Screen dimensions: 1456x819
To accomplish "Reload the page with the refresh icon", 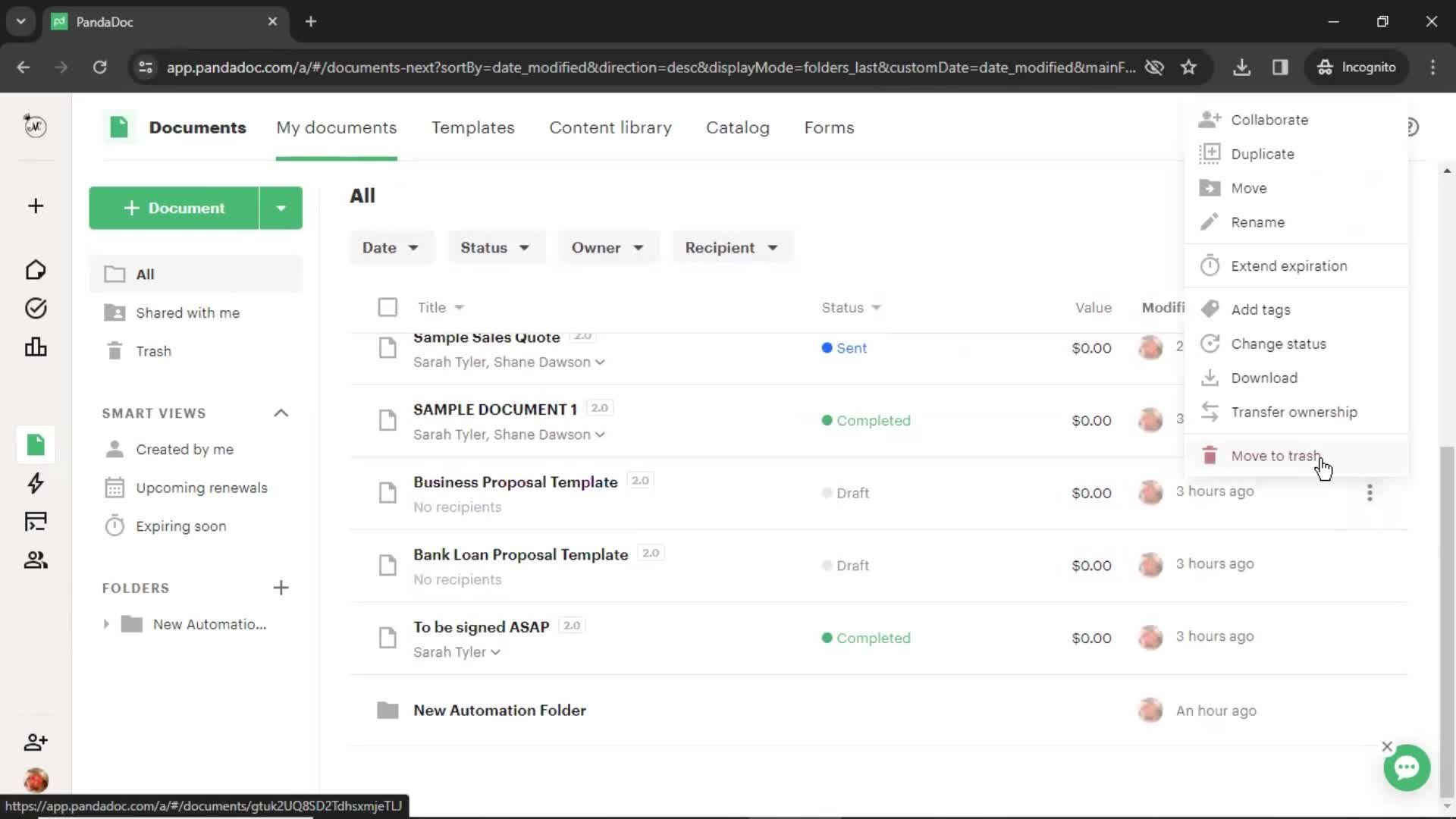I will tap(99, 67).
